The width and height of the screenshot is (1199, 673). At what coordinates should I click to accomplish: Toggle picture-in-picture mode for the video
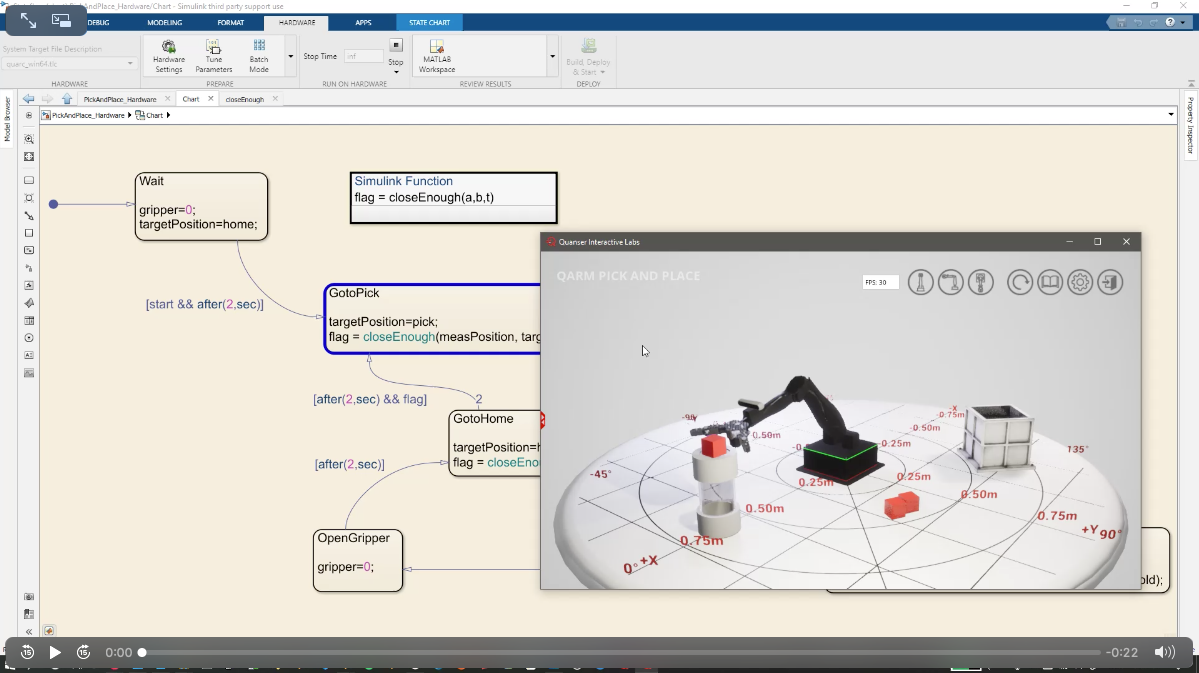tap(61, 20)
